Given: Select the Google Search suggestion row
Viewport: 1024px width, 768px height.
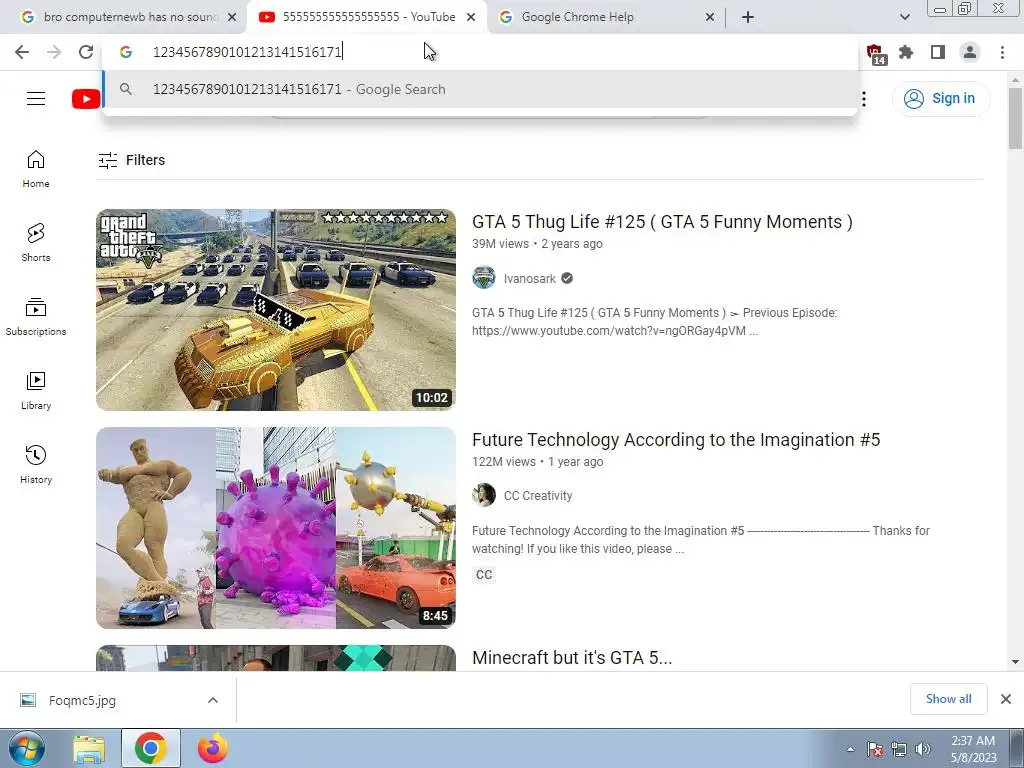Looking at the screenshot, I should tap(480, 89).
